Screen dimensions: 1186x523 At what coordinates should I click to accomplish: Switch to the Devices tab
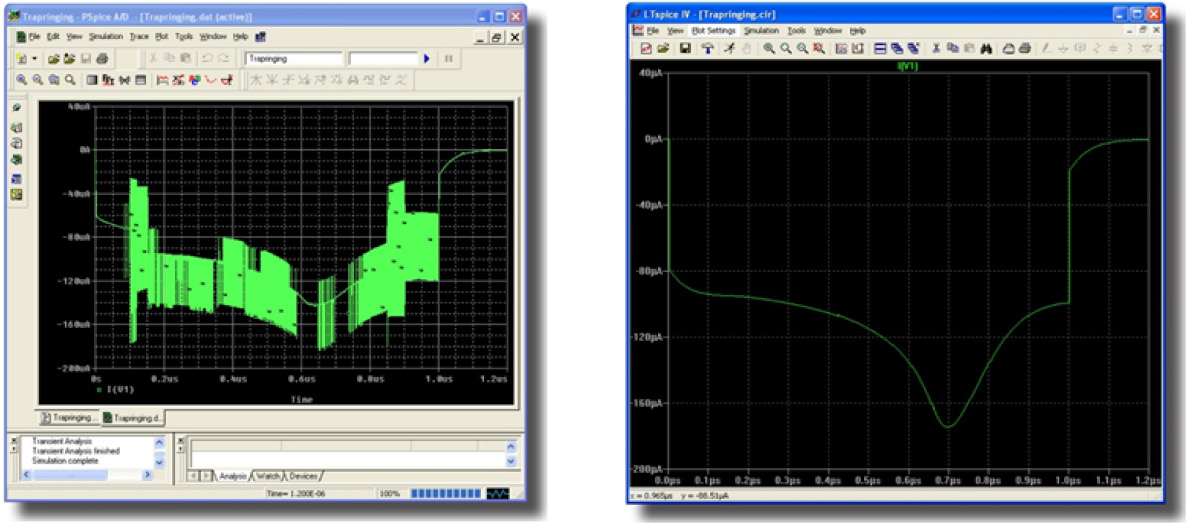click(x=302, y=475)
